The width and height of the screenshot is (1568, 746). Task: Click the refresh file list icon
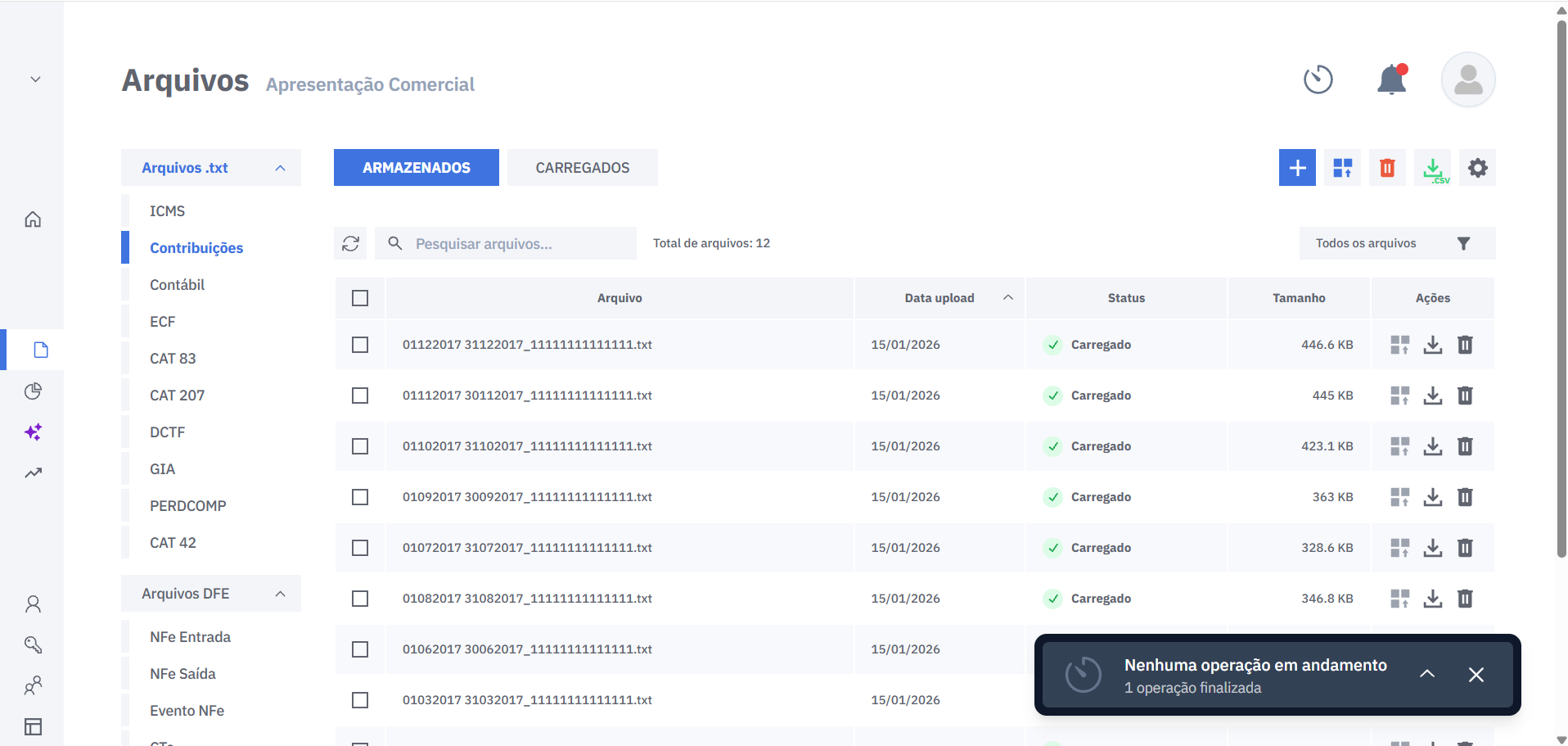point(351,243)
